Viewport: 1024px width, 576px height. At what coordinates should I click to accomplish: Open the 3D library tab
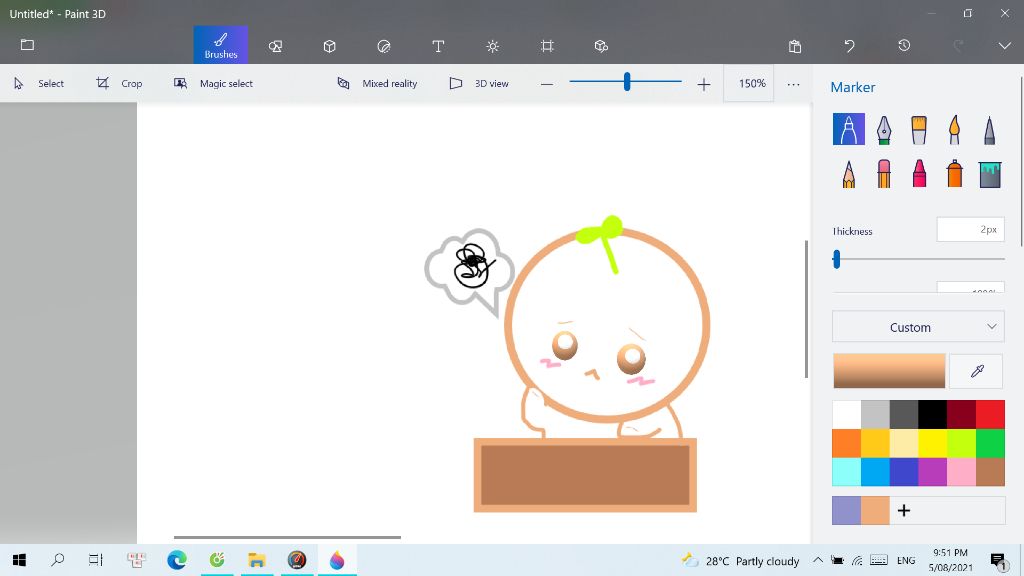click(x=601, y=46)
